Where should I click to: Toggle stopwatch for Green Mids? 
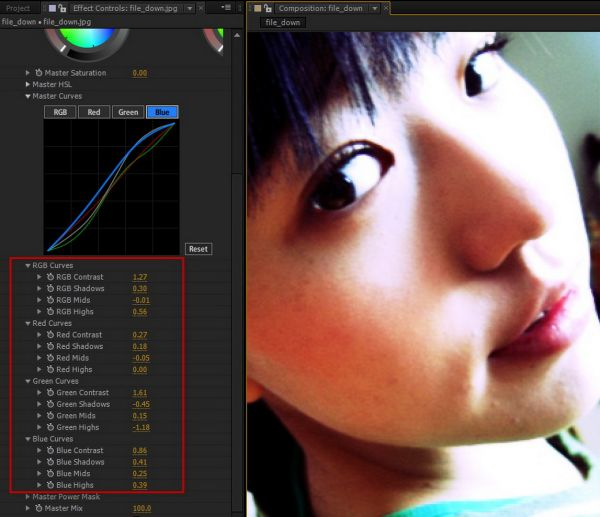point(51,415)
